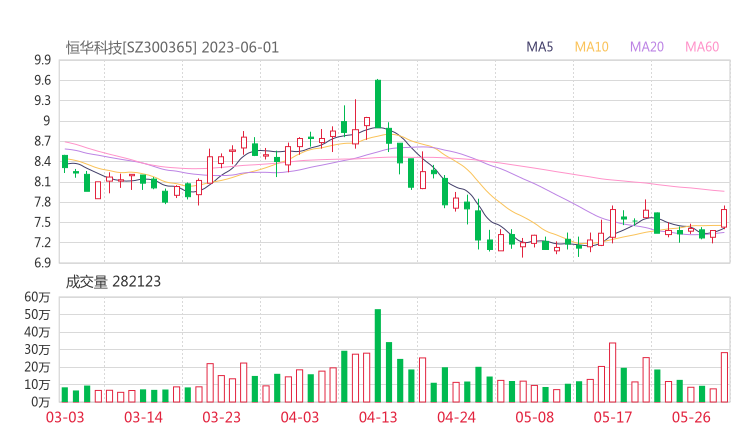Click the 60万 volume axis label
740x440 pixels.
(x=37, y=297)
